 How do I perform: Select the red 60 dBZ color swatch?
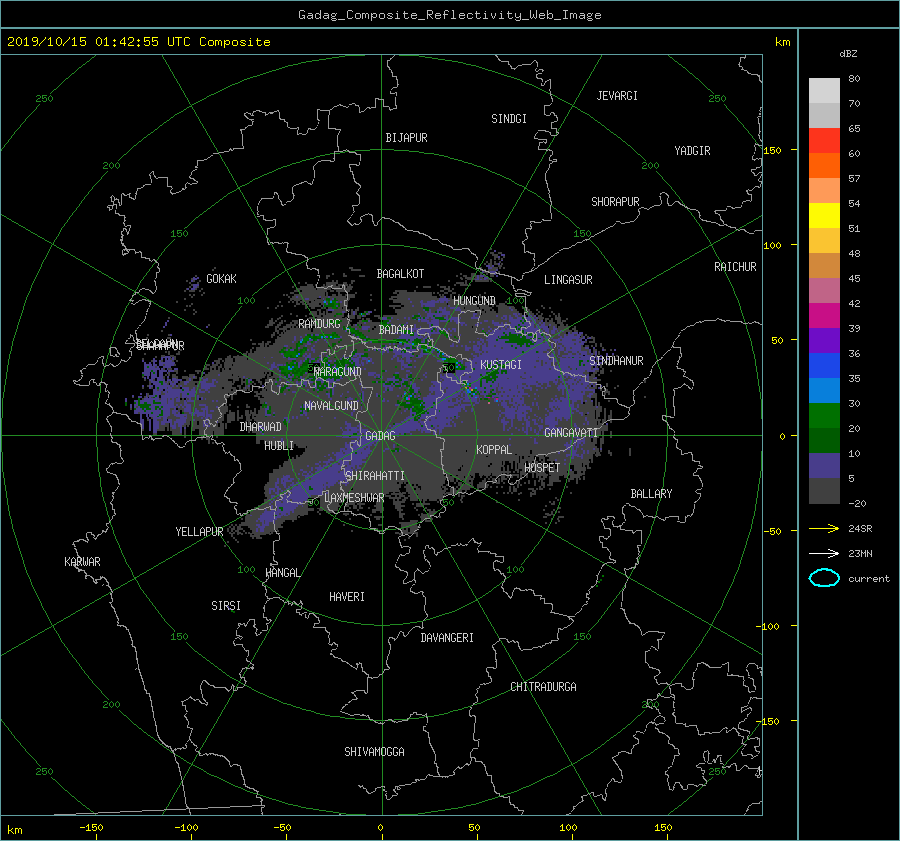(824, 141)
